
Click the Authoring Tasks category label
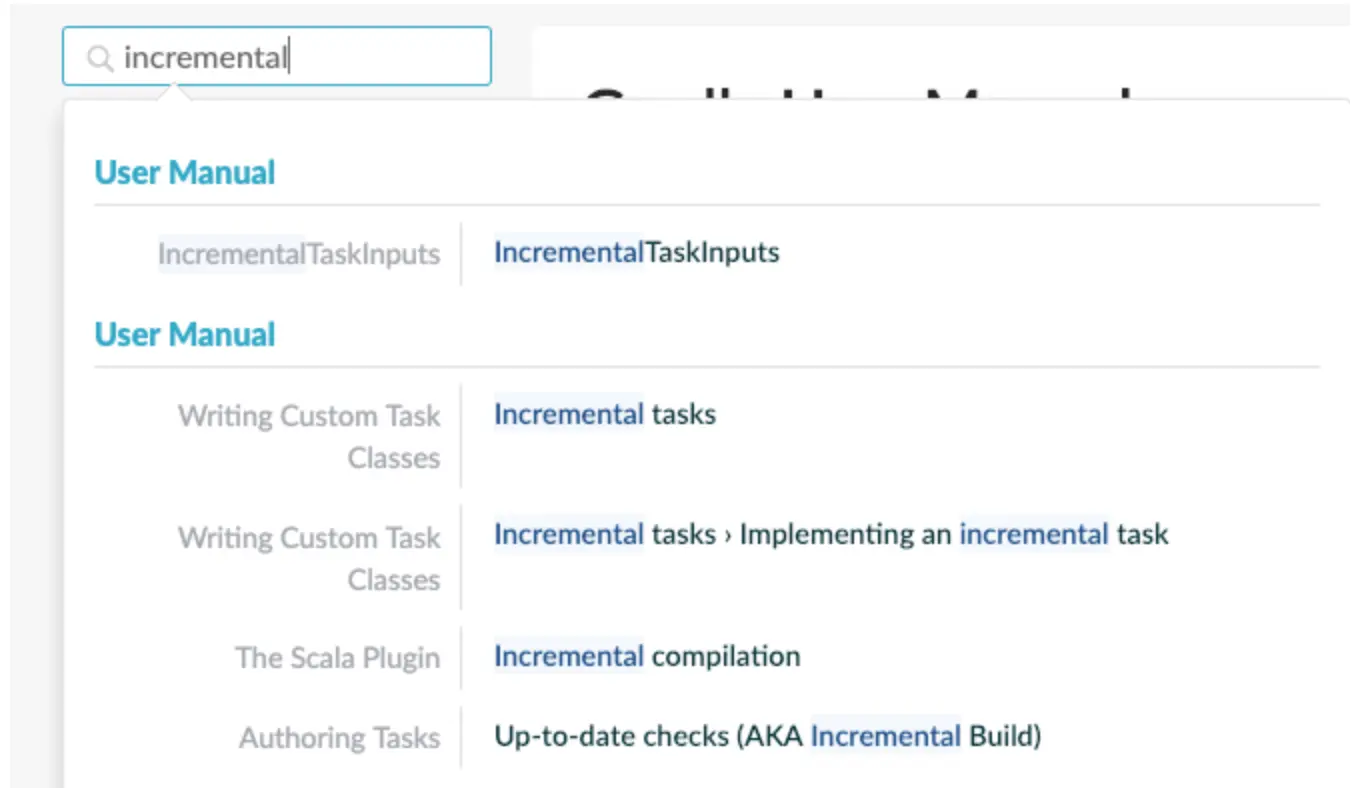point(339,738)
